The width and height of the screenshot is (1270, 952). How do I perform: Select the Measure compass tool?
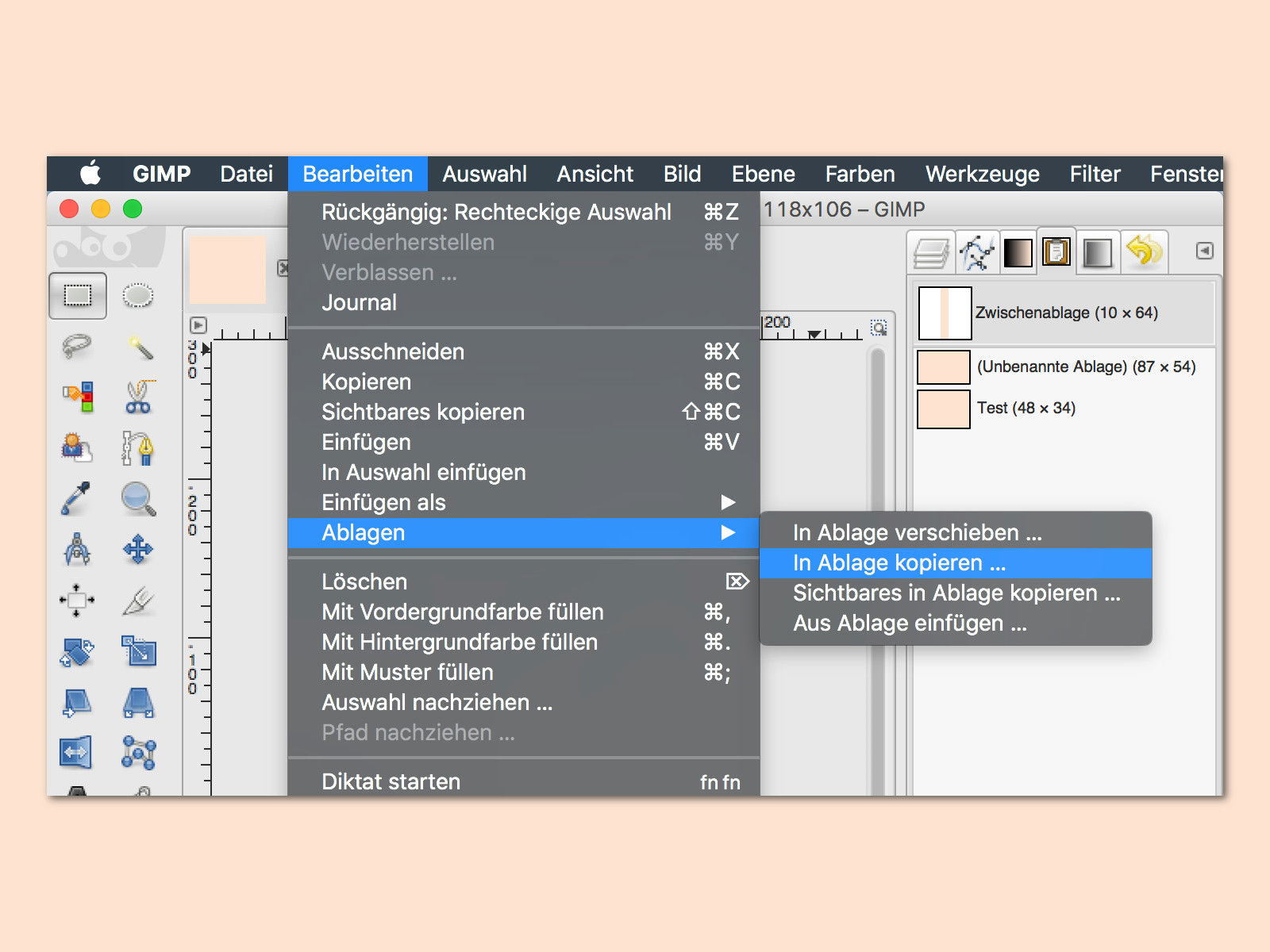(77, 549)
